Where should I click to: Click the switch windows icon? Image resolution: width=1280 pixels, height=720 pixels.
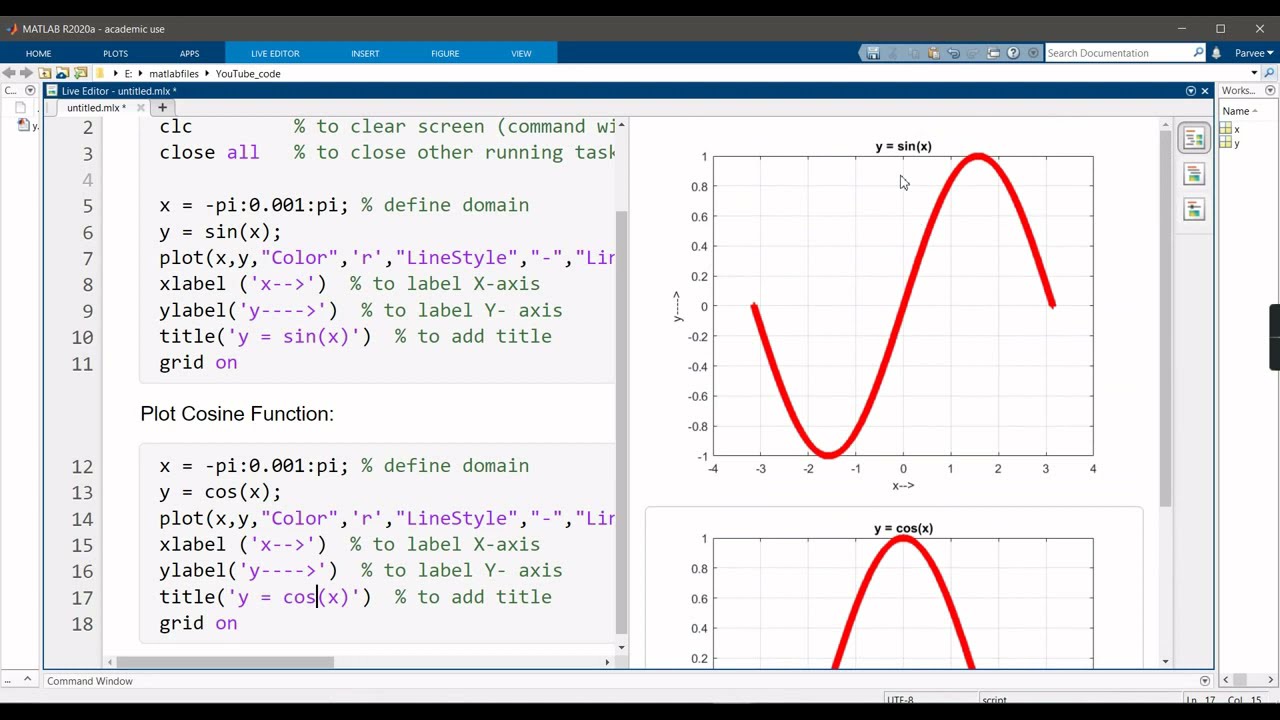993,53
